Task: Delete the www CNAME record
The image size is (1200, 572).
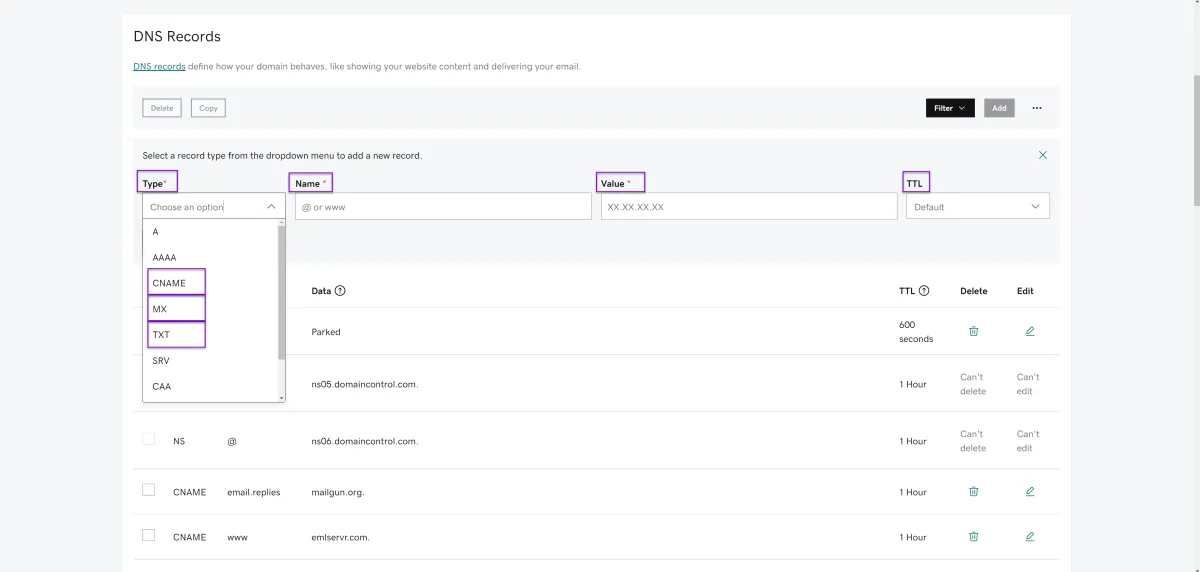Action: coord(973,537)
